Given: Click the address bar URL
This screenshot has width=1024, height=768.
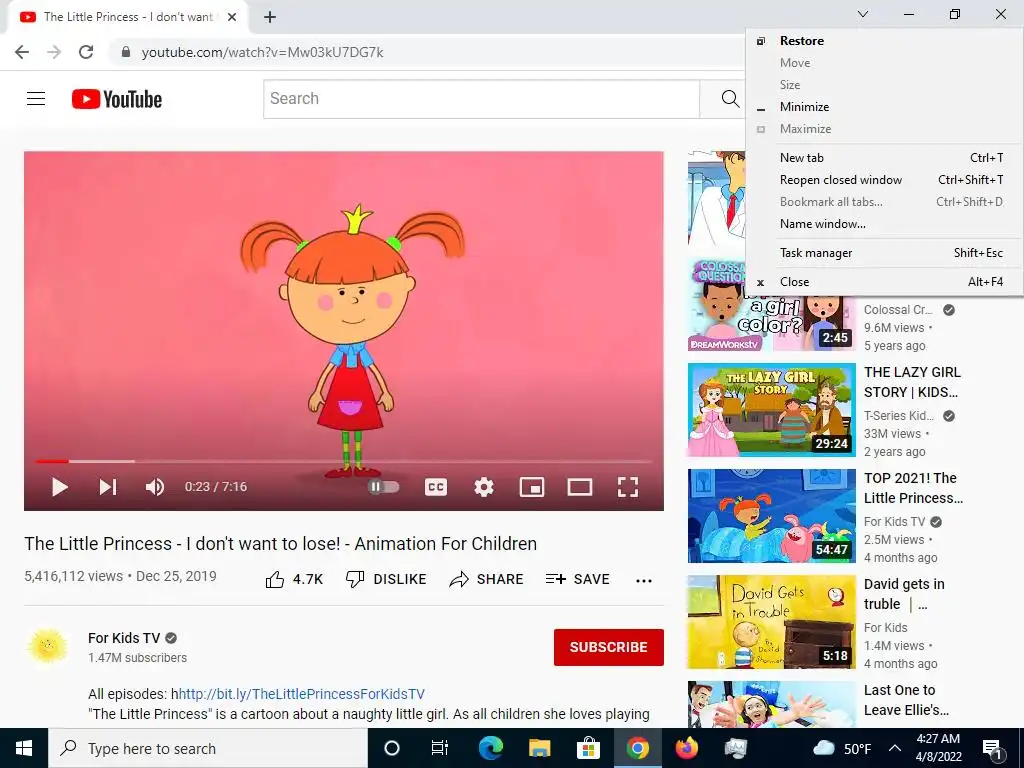Looking at the screenshot, I should click(263, 52).
